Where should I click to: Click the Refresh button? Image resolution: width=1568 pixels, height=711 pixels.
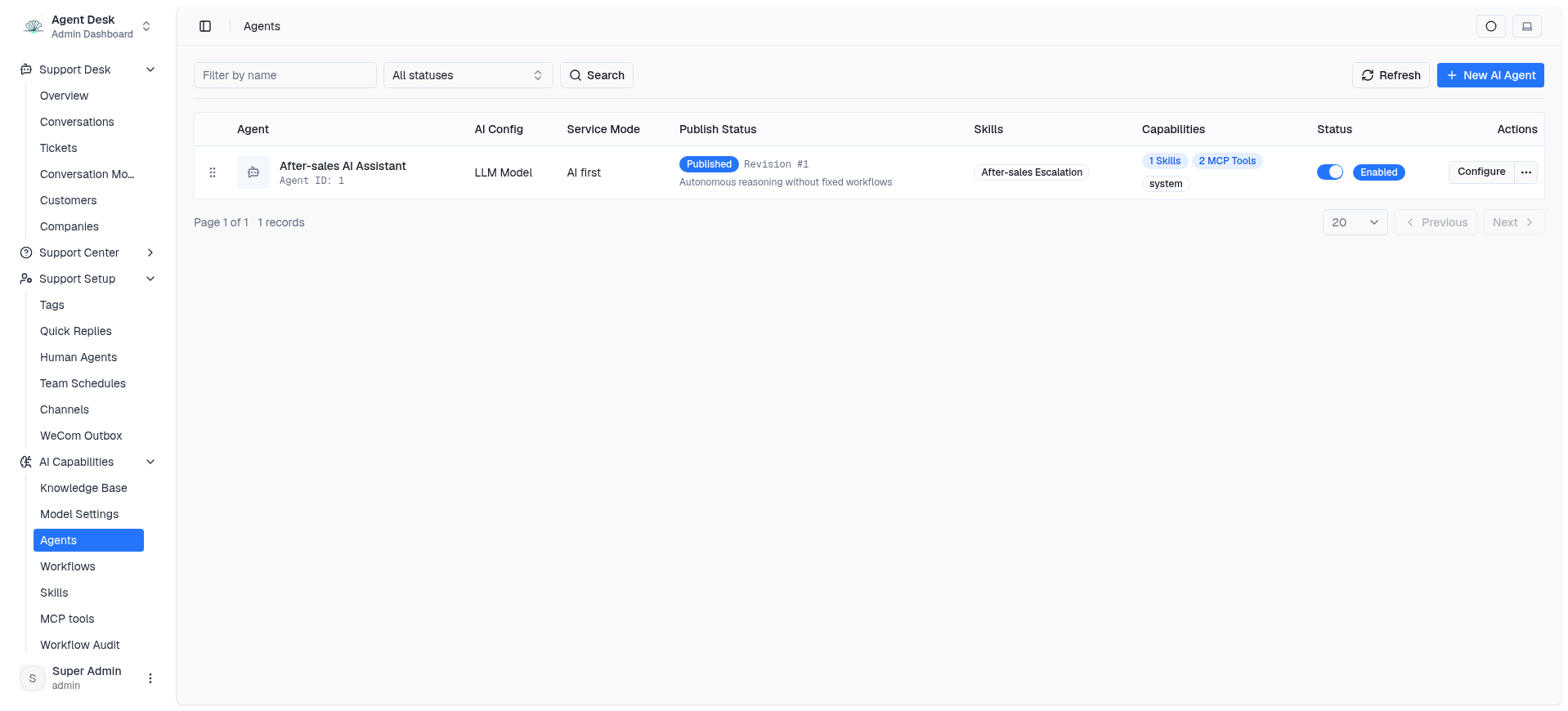(1391, 75)
